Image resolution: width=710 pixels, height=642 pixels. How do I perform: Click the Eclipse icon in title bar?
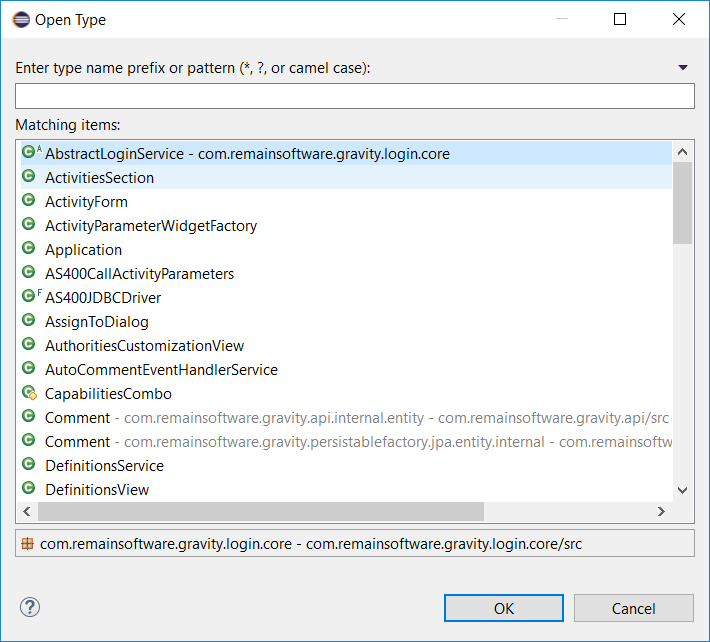pos(18,19)
